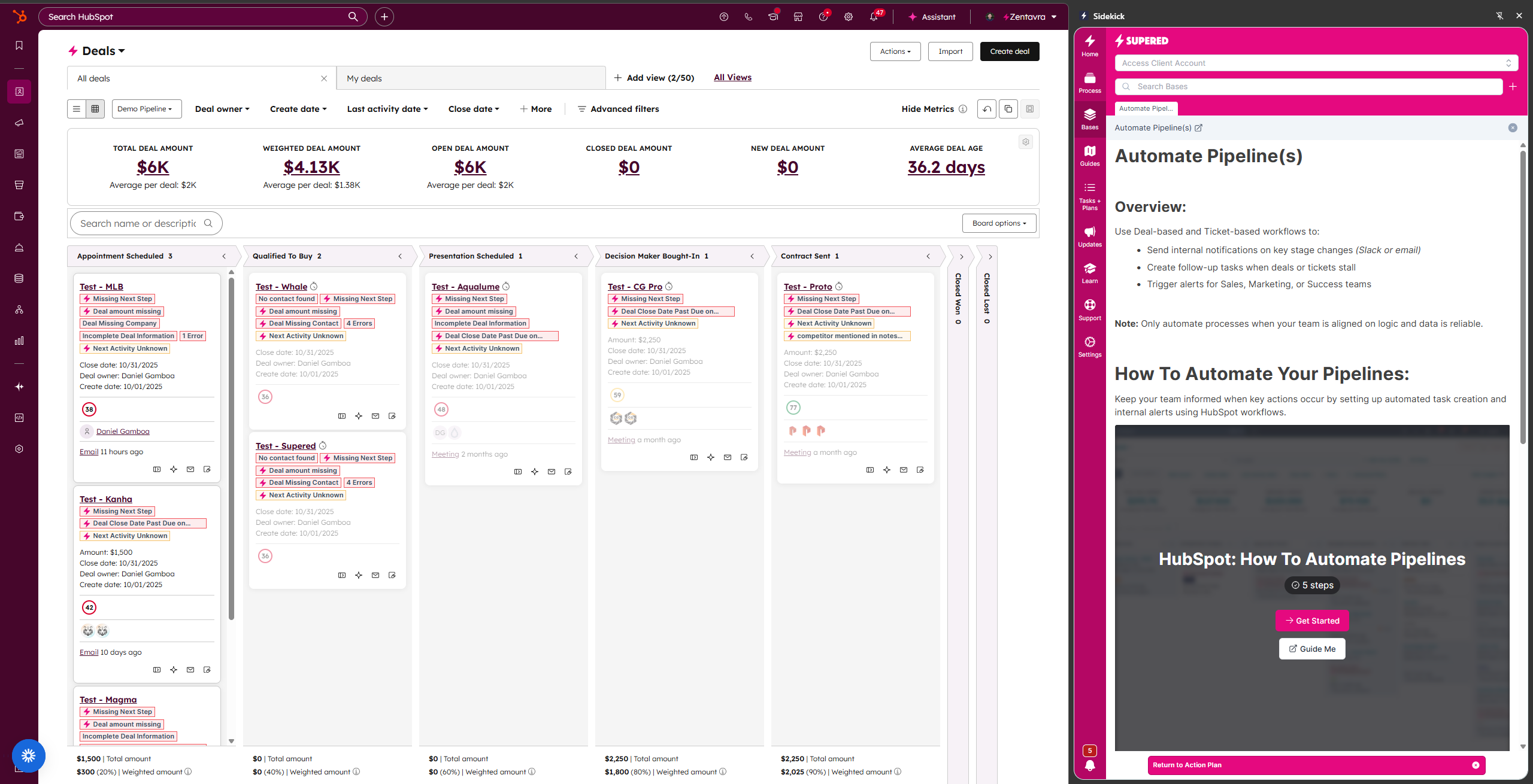Open Create date filter dropdown
The width and height of the screenshot is (1533, 784).
tap(298, 109)
